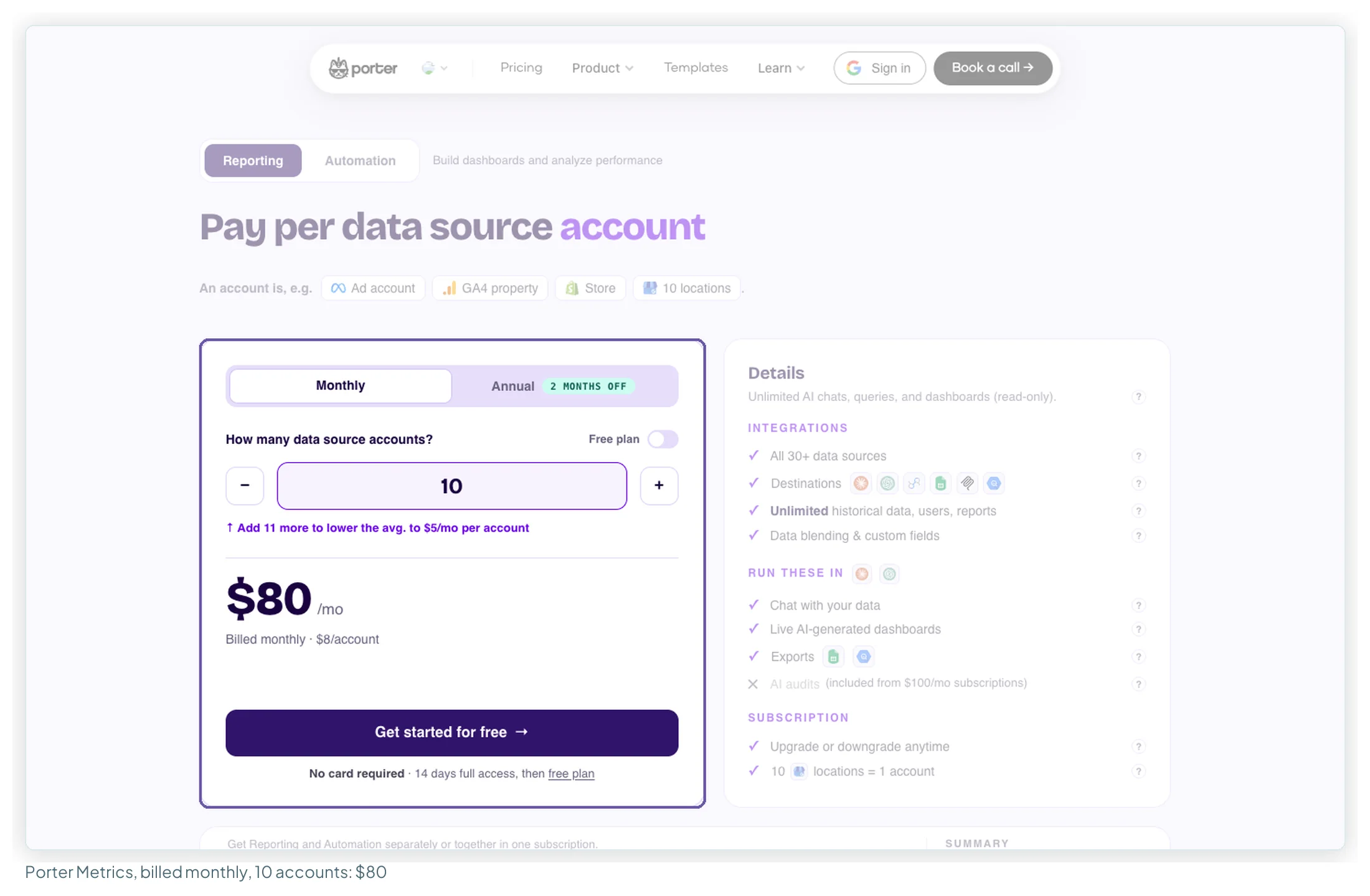
Task: Expand the Learn menu
Action: [x=781, y=68]
